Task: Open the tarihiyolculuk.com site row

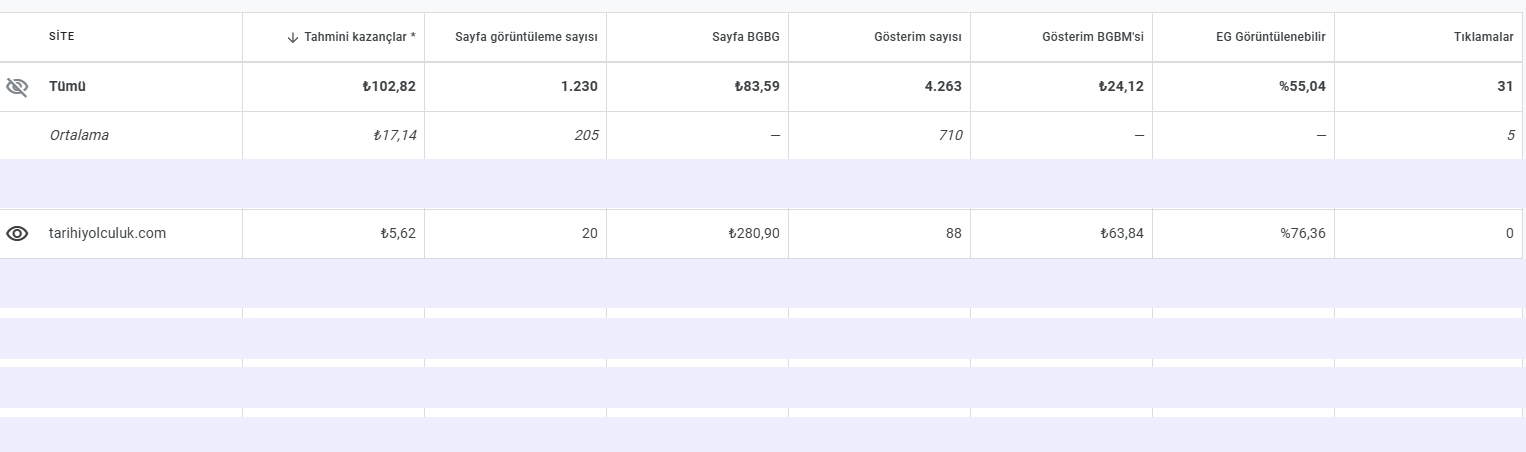Action: click(x=107, y=233)
